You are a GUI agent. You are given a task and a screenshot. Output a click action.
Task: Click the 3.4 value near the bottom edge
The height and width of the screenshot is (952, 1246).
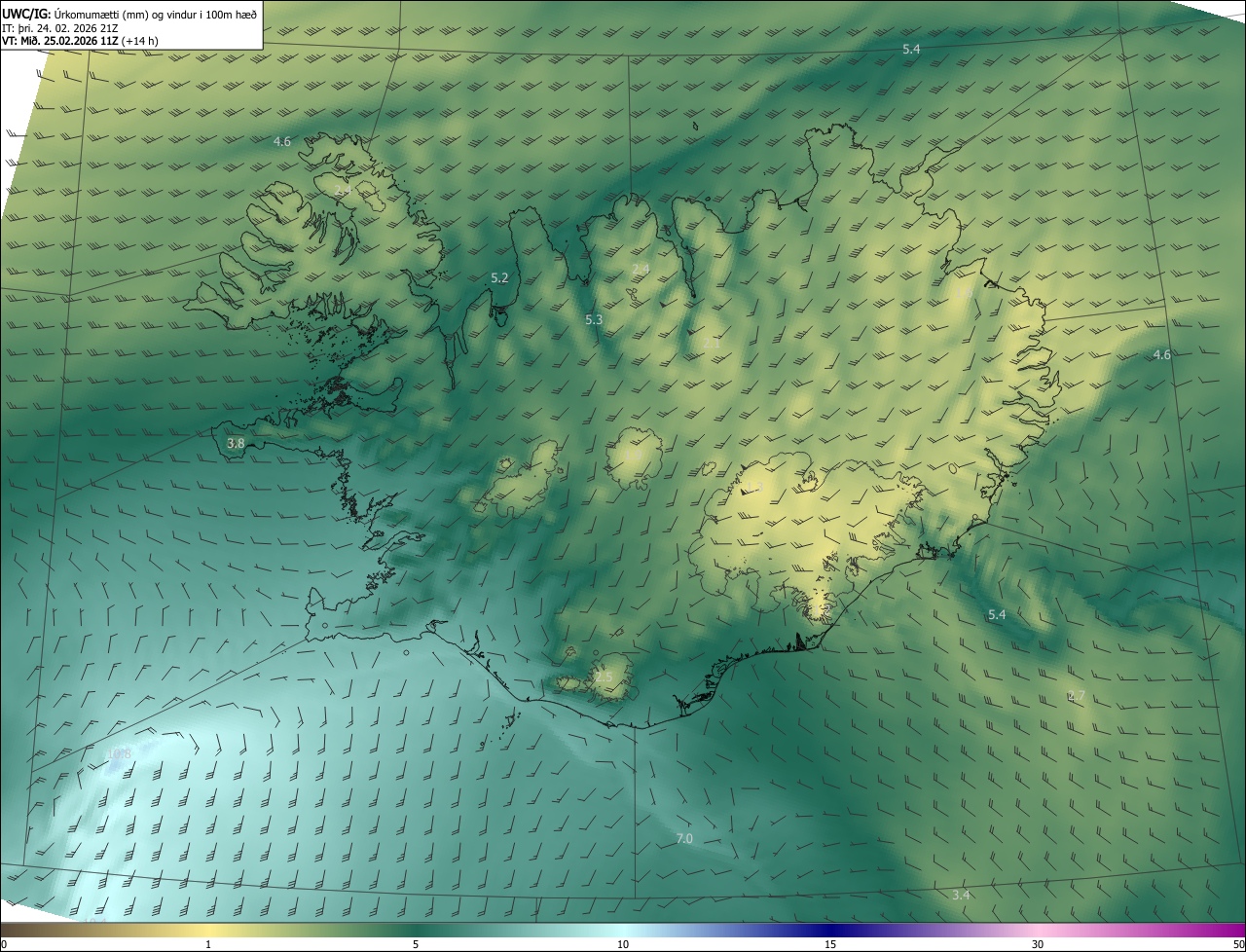pyautogui.click(x=961, y=895)
